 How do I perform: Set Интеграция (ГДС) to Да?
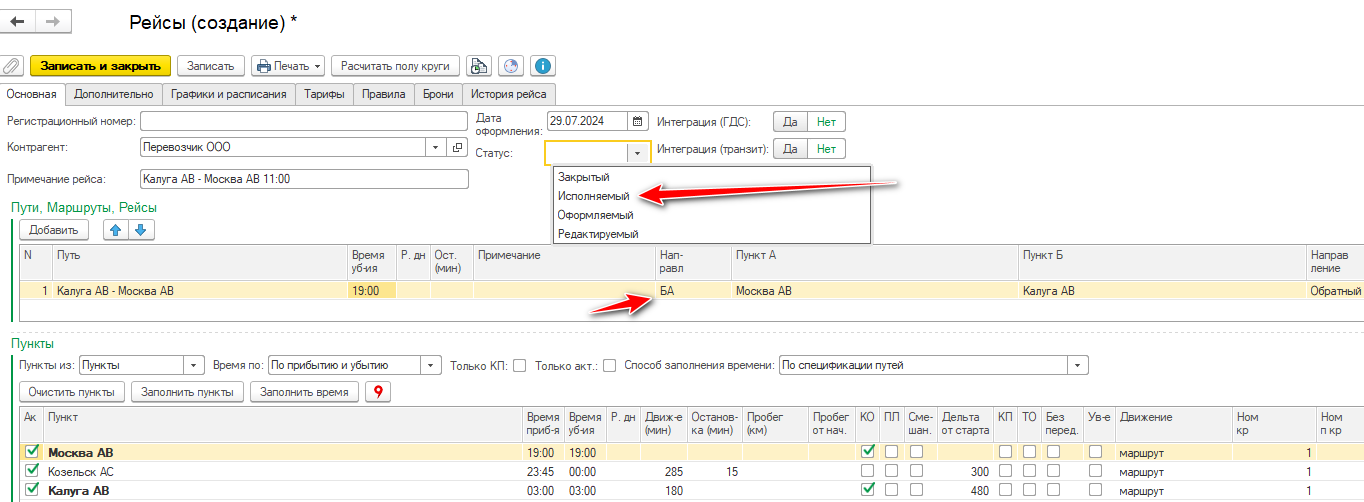(789, 122)
